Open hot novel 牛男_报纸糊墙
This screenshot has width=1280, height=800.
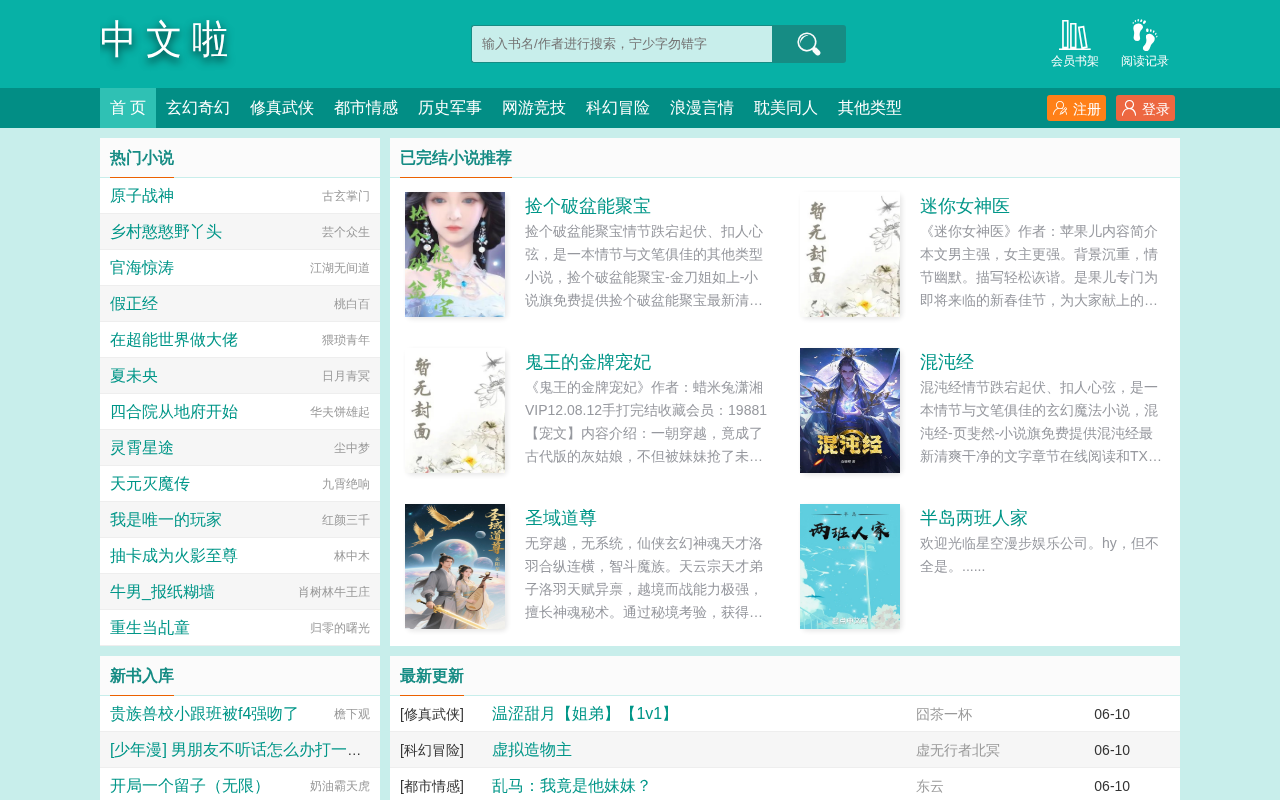[x=162, y=592]
